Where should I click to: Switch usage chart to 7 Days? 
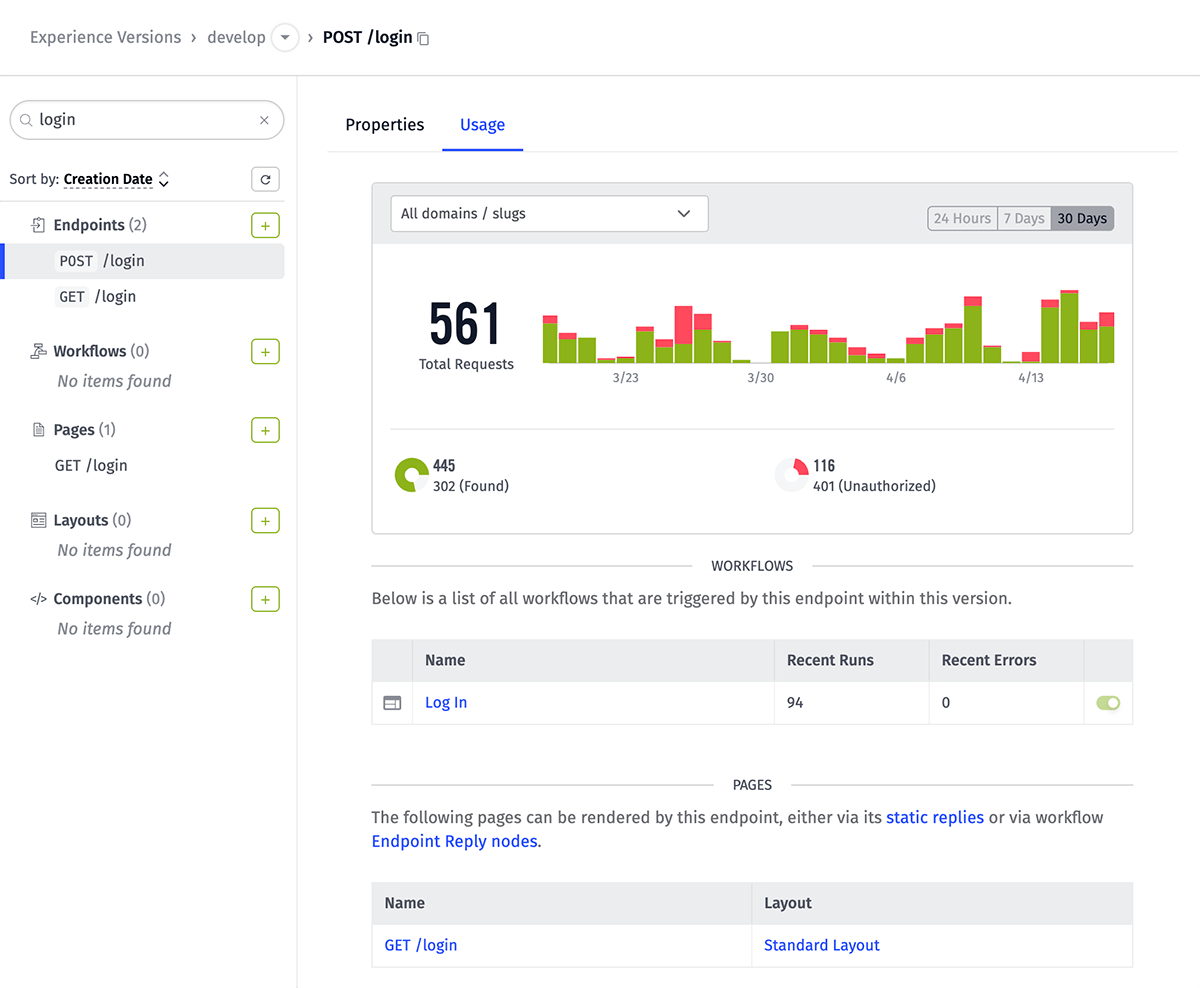1024,217
